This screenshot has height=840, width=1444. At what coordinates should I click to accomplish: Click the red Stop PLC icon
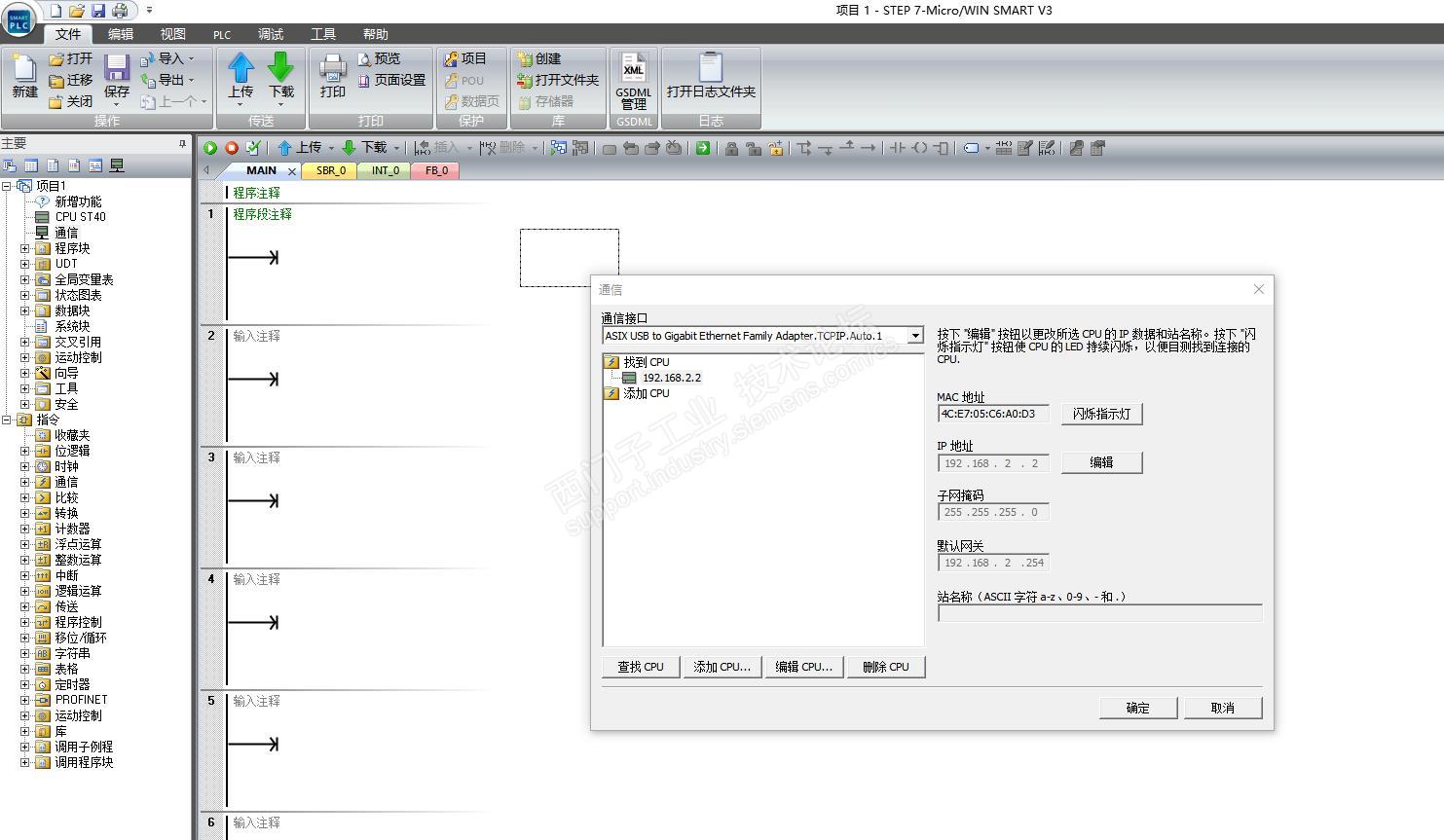232,148
